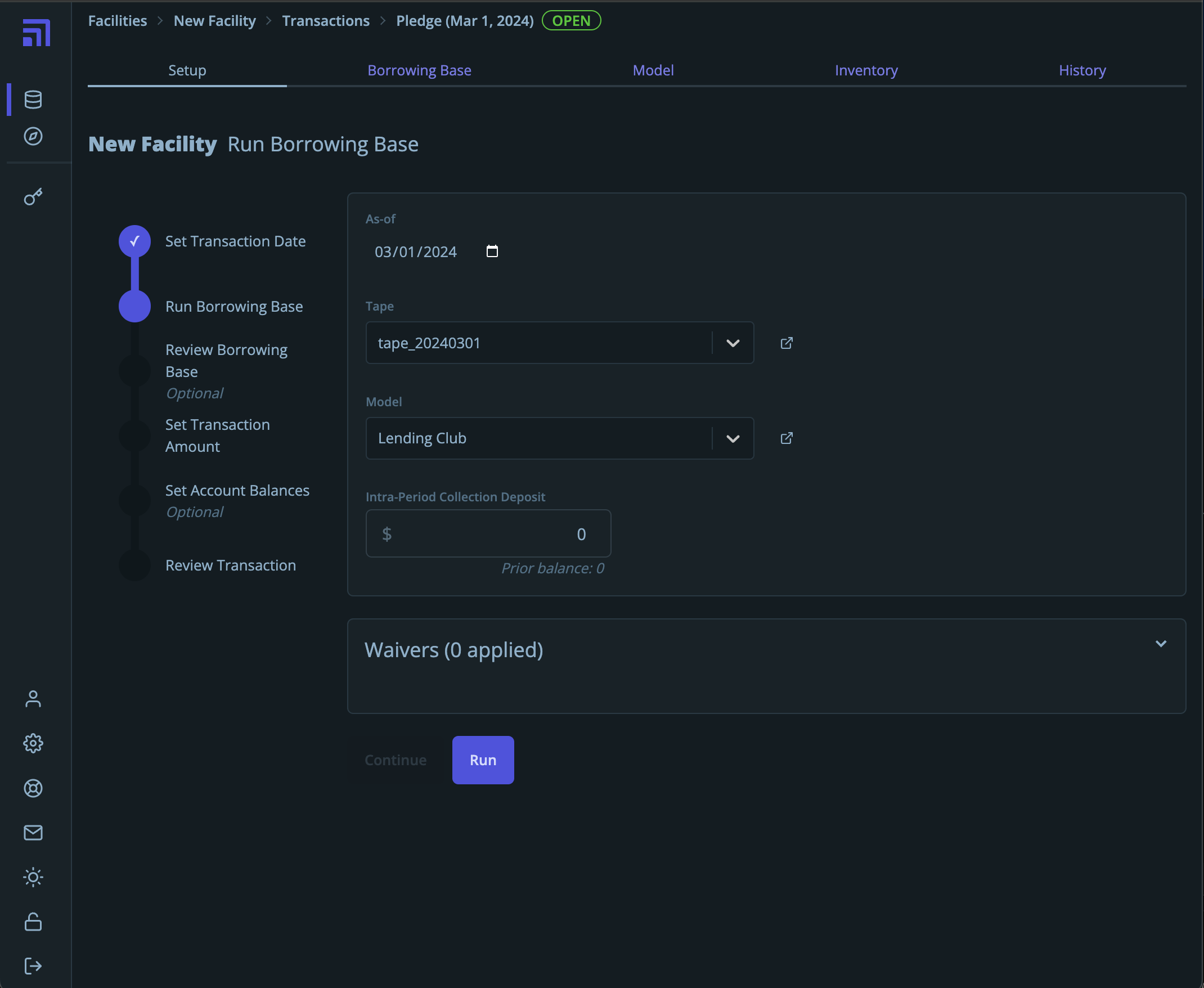Open the user profile icon

33,699
